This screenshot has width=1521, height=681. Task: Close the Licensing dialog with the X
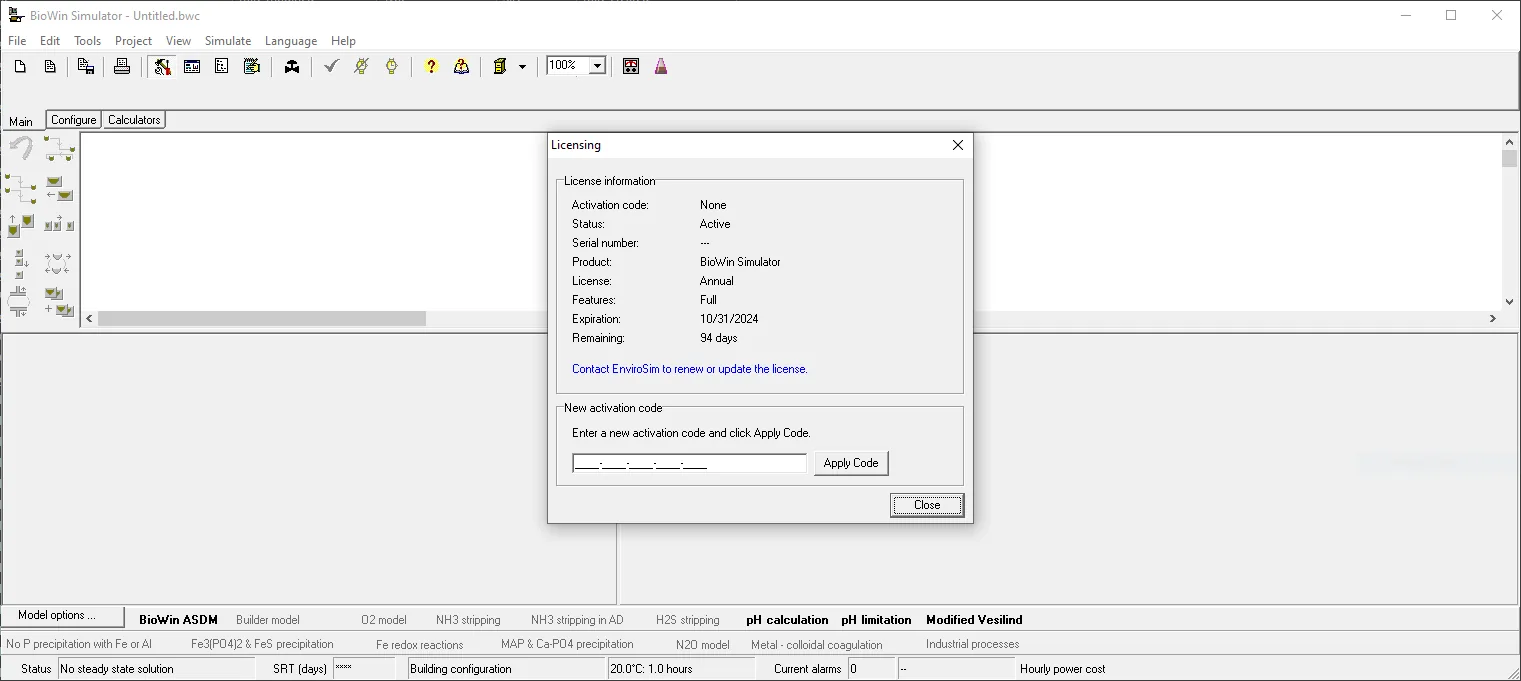(958, 145)
